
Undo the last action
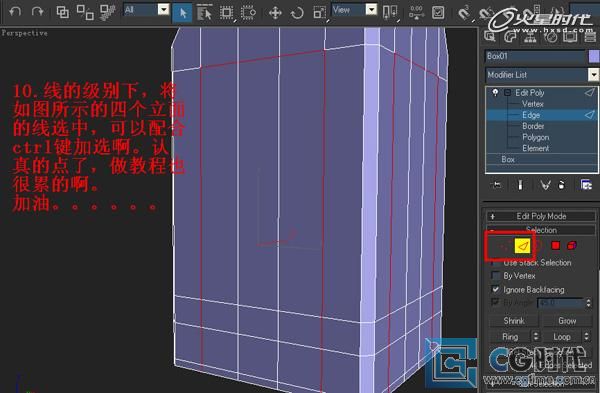[x=15, y=12]
